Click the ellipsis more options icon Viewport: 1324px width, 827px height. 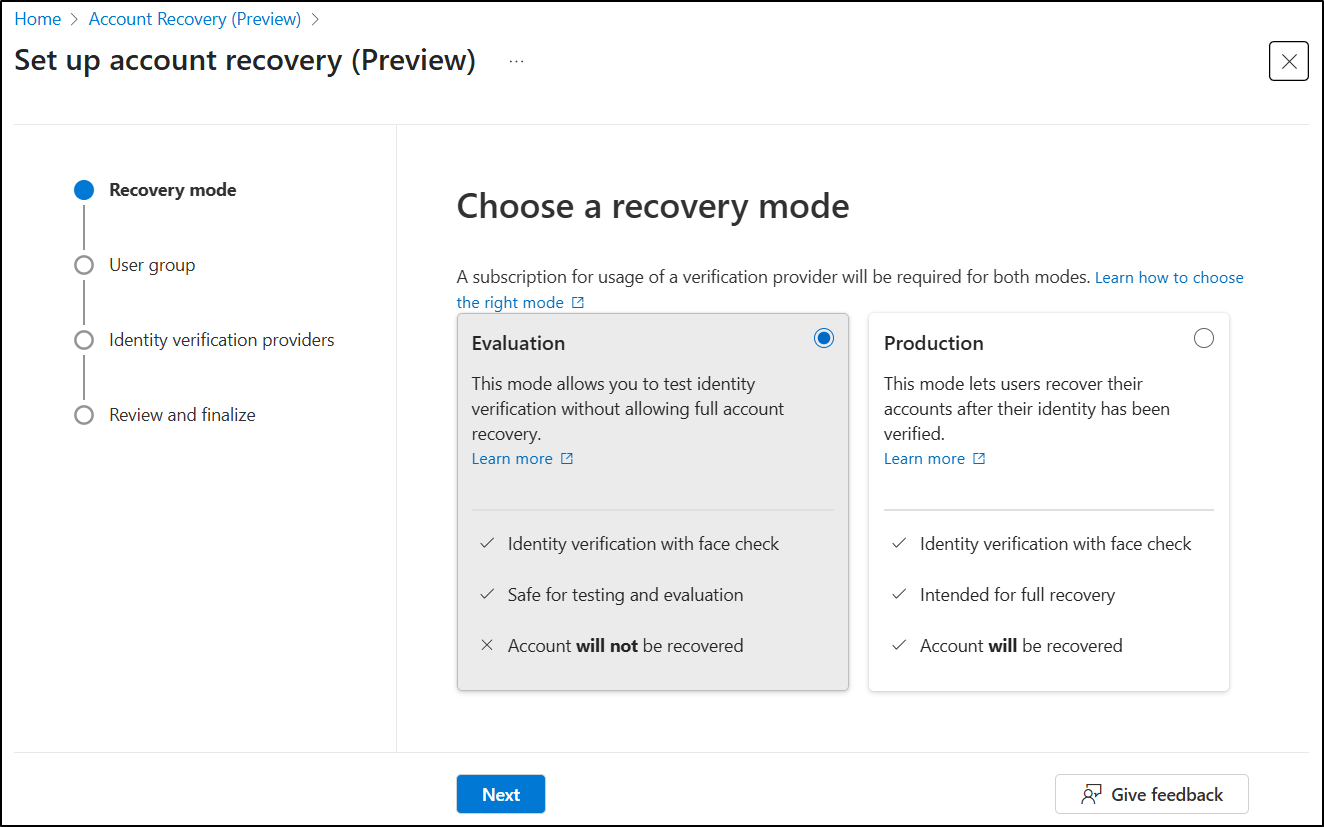point(516,61)
